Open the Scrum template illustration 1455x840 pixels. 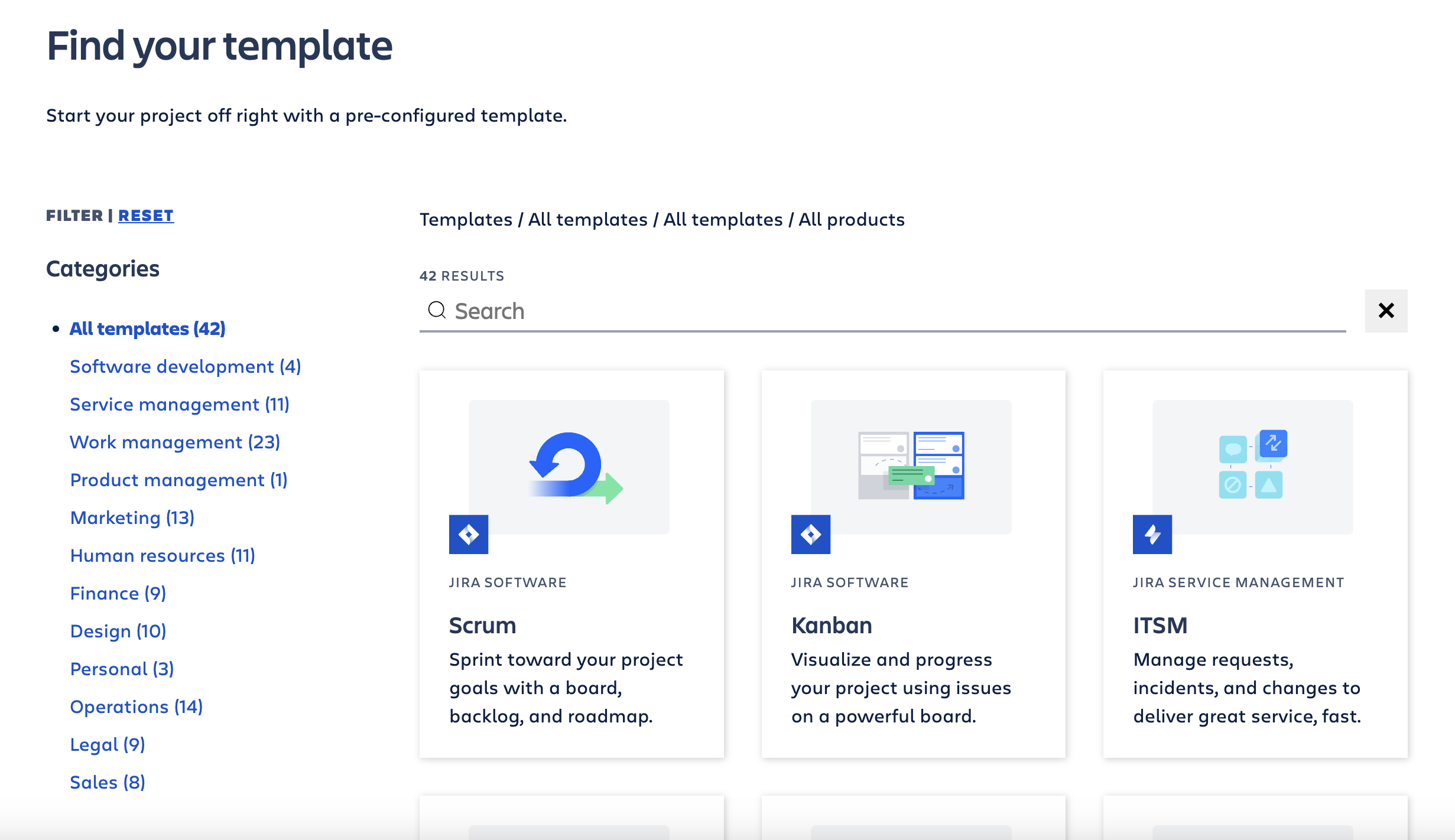[569, 467]
